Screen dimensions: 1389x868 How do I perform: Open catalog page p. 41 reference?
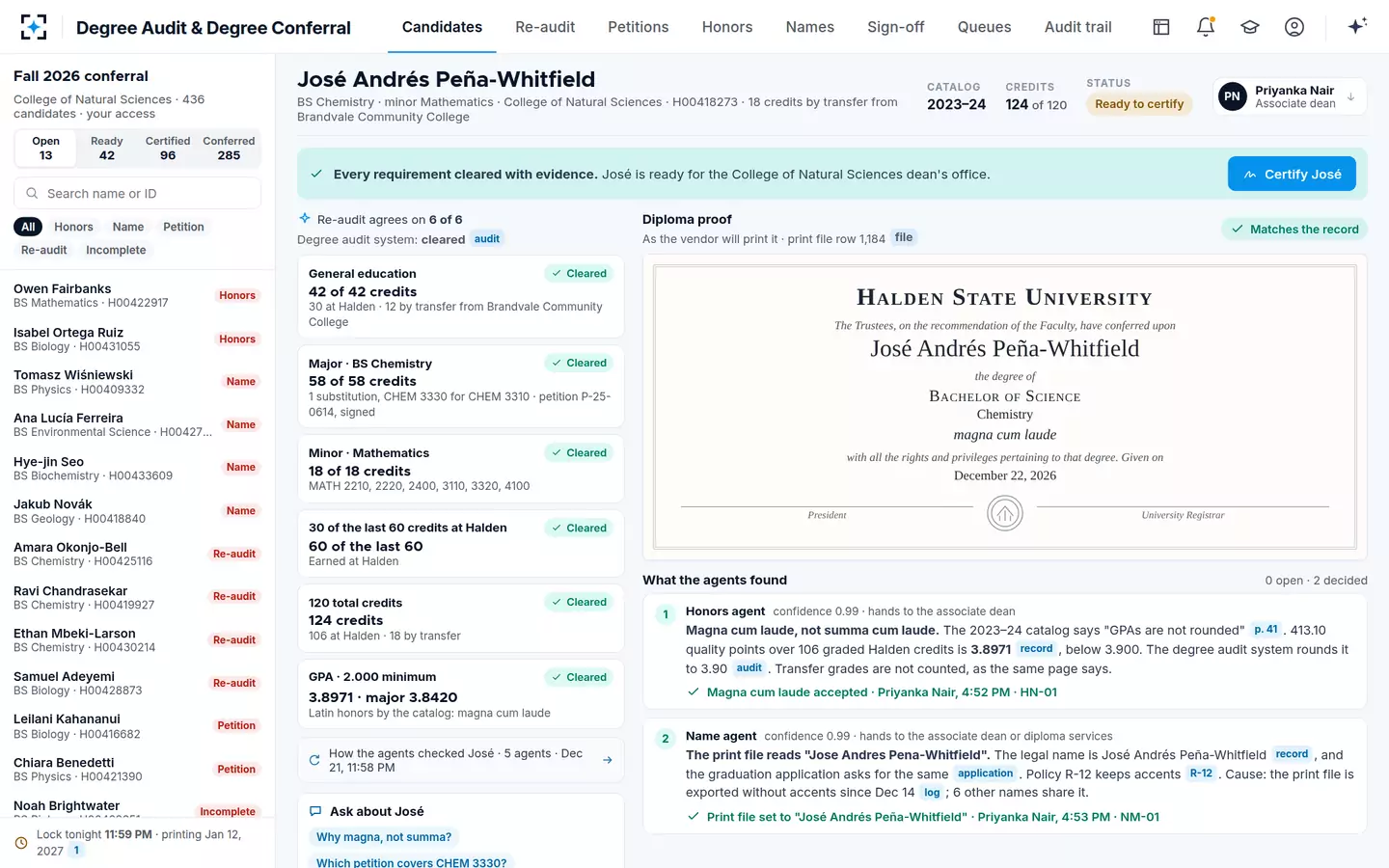click(1266, 630)
